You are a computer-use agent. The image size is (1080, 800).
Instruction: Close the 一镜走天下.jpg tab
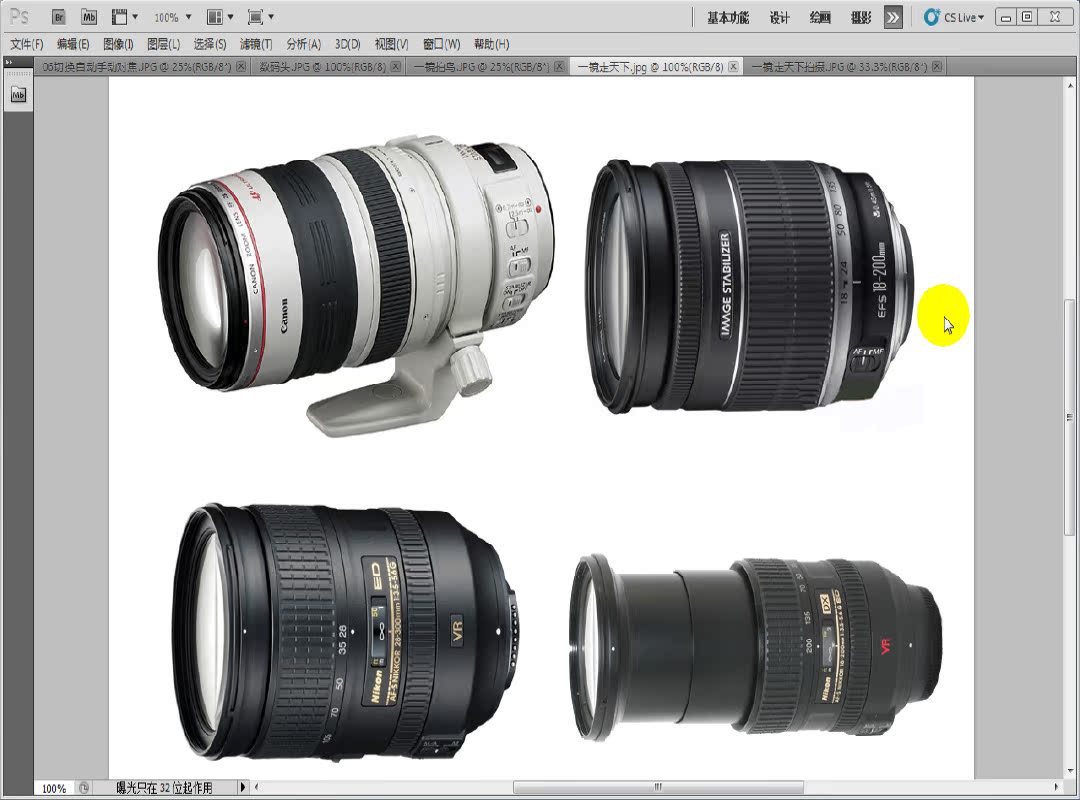coord(734,67)
